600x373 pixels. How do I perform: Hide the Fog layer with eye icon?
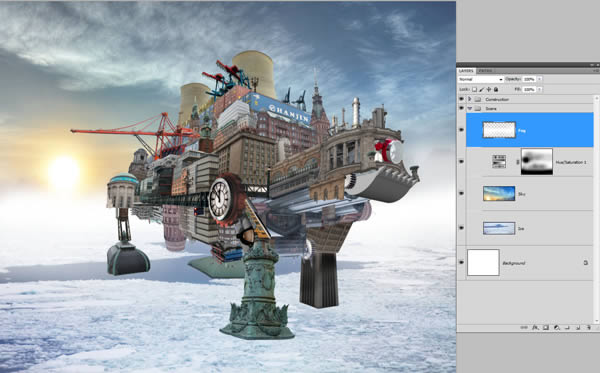(461, 130)
